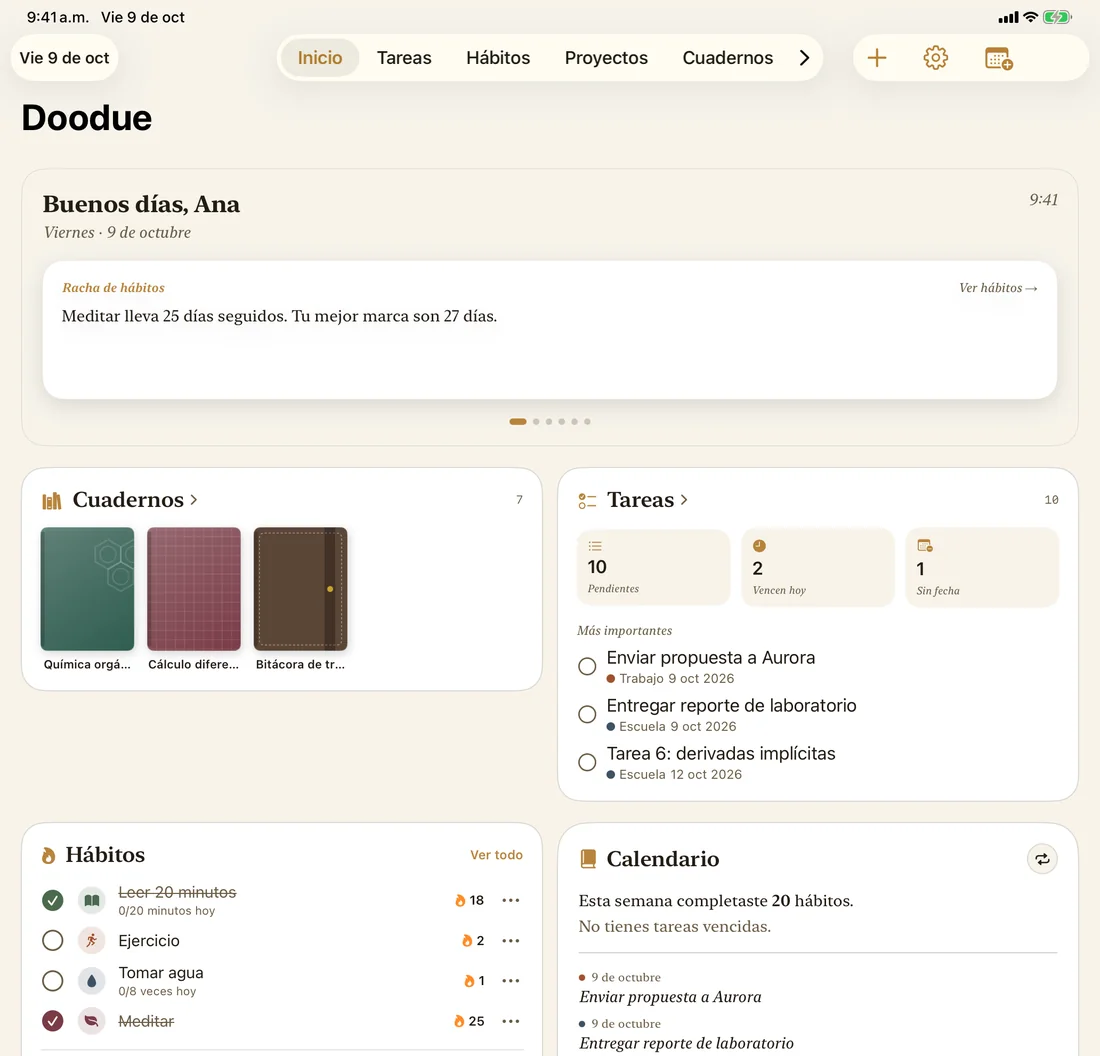Tap the Vie 9 de oct date button
The image size is (1100, 1056).
click(65, 58)
